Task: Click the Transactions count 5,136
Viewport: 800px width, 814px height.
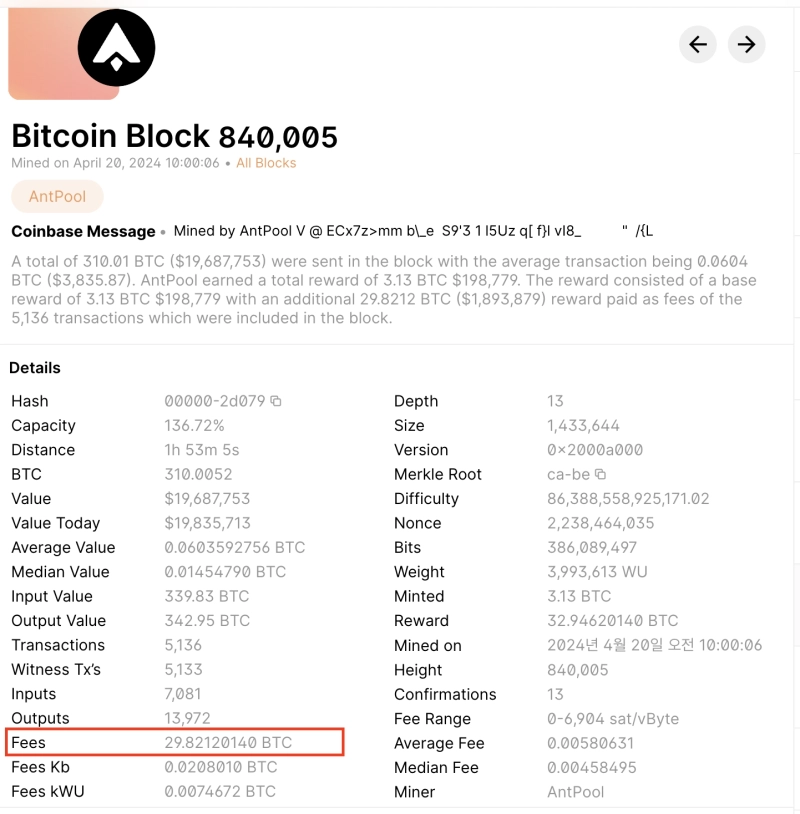Action: (x=183, y=645)
